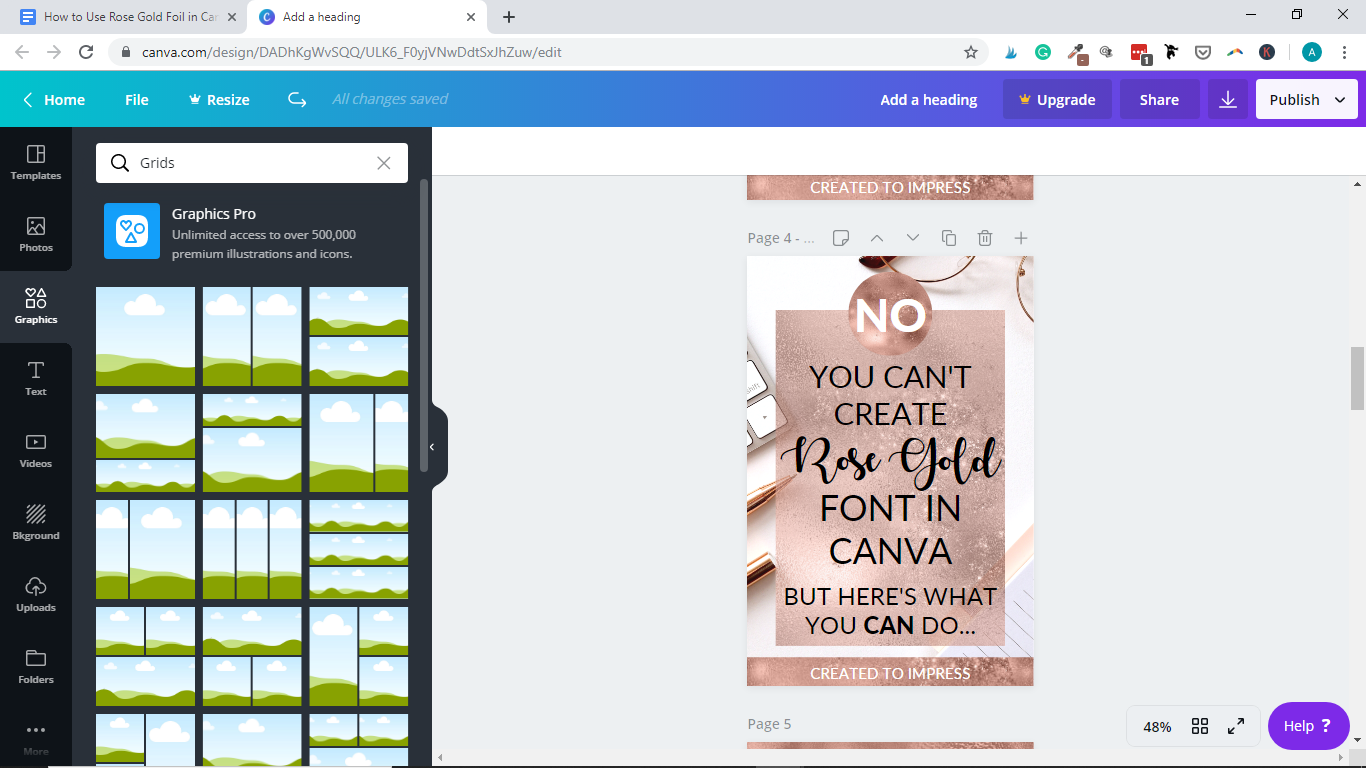The height and width of the screenshot is (768, 1366).
Task: Open the Templates panel in the sidebar
Action: point(36,162)
